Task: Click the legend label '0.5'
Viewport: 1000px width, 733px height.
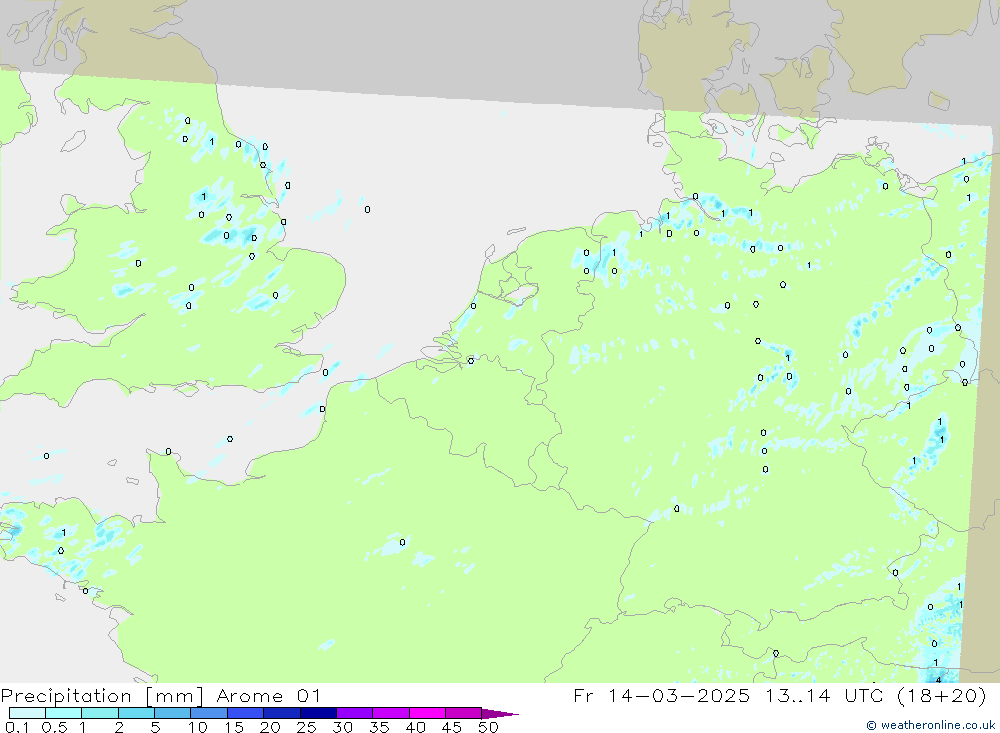Action: click(54, 727)
